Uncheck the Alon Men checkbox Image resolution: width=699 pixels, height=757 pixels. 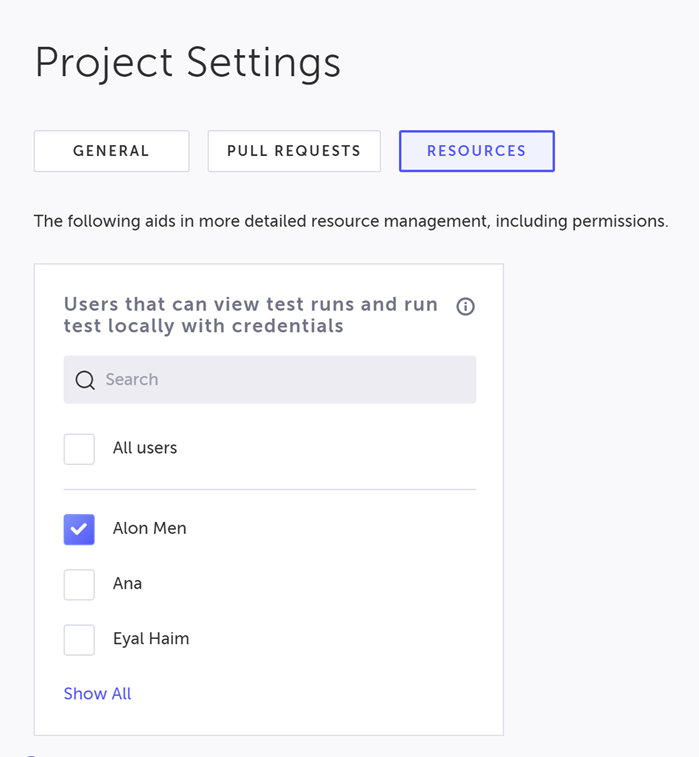79,529
